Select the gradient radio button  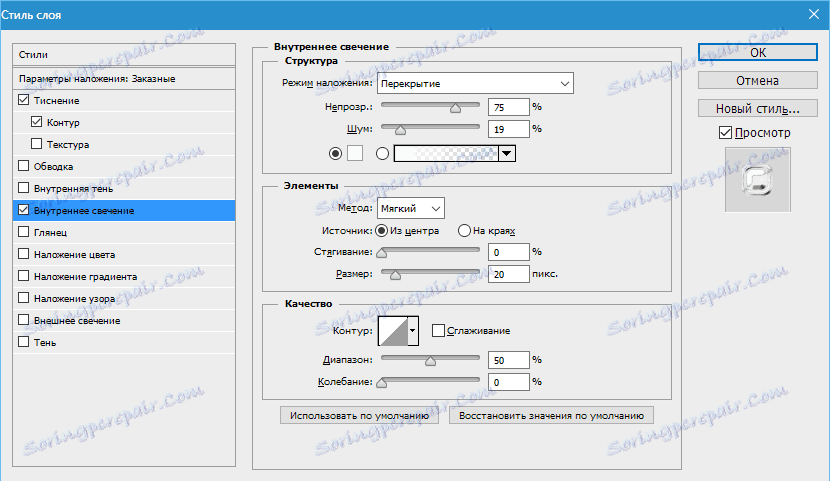click(382, 153)
